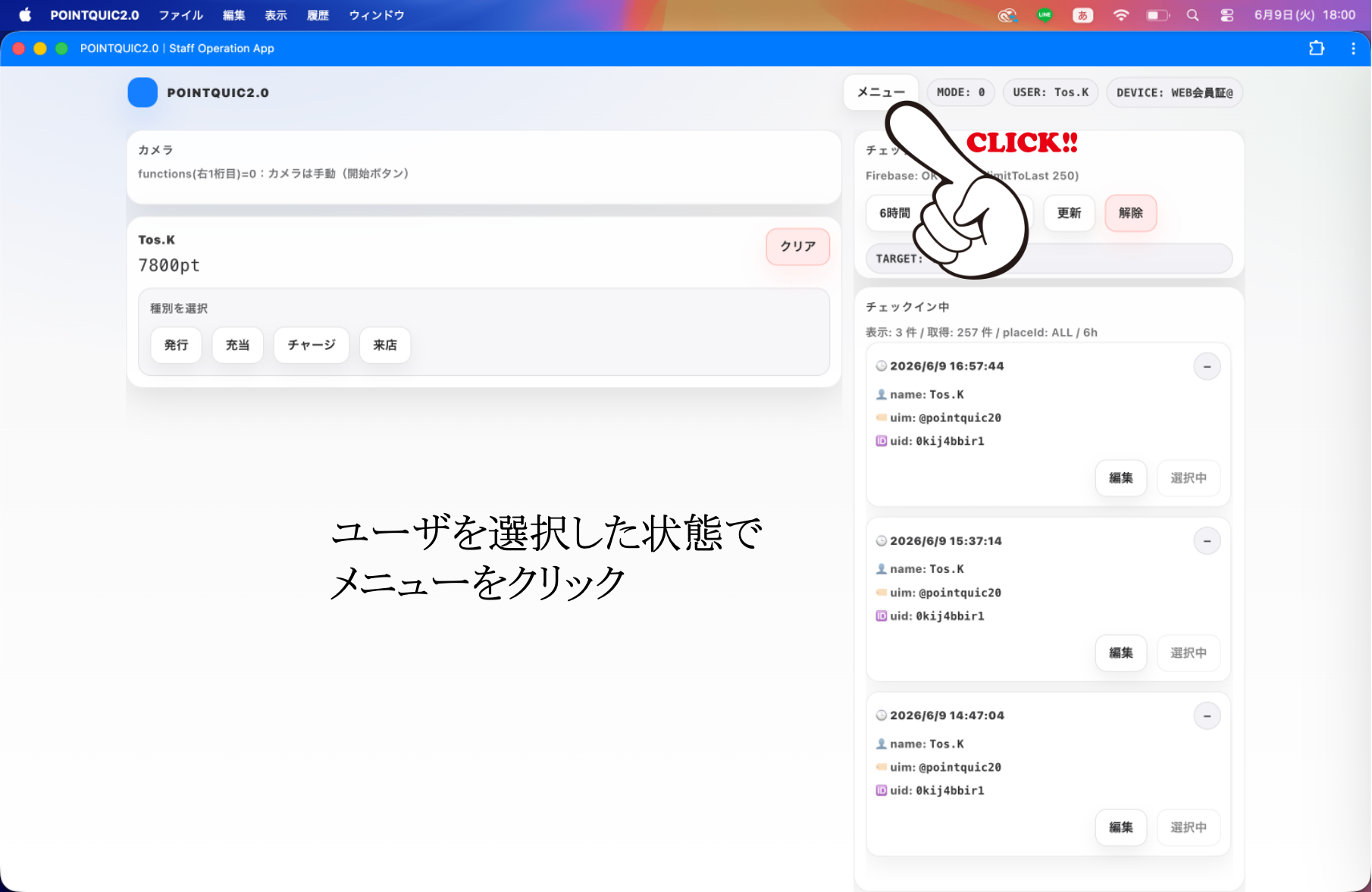1372x892 pixels.
Task: Open Control Center icon
Action: 1227,15
